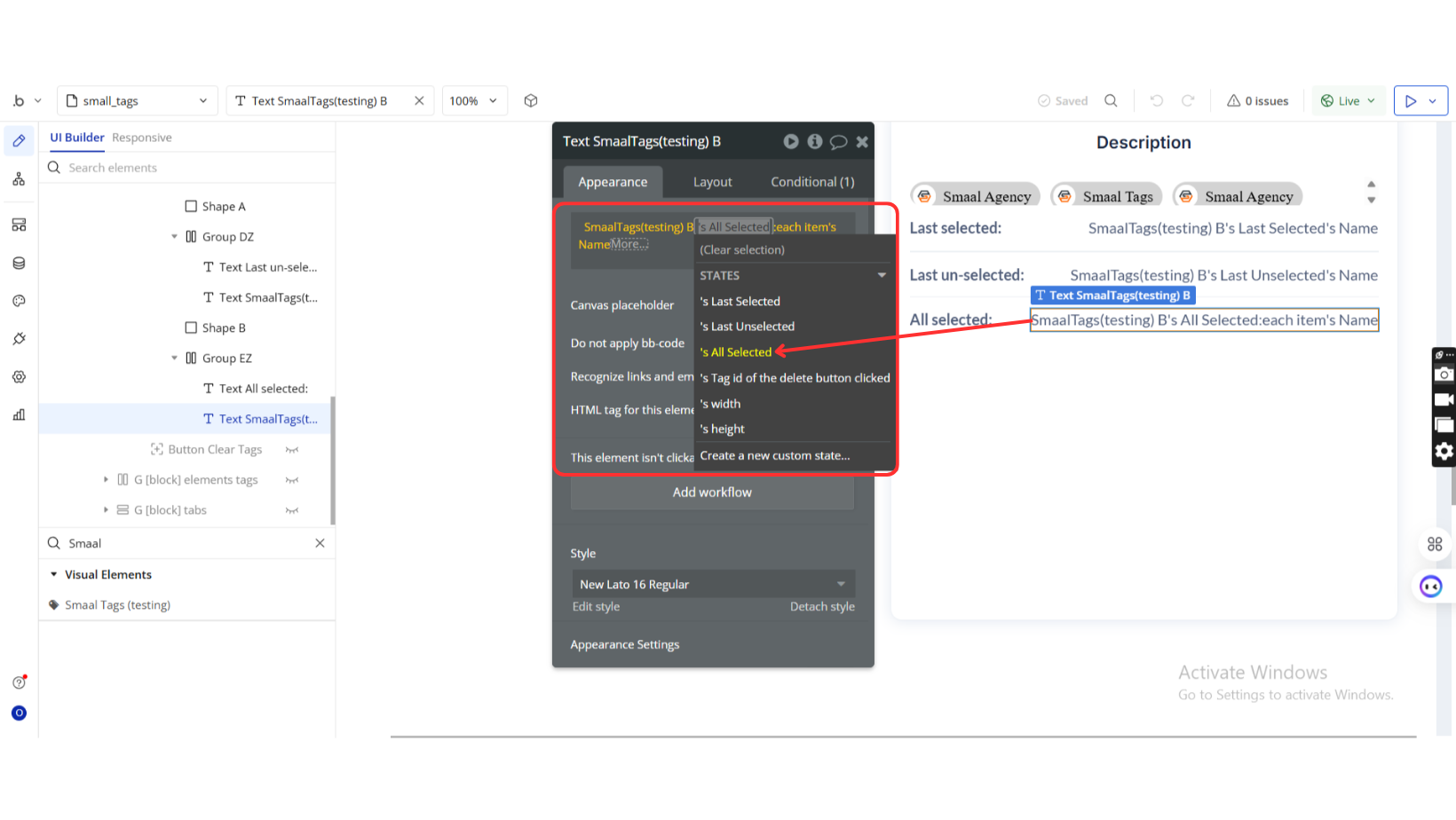Select 's Last Unselected from states menu
Image resolution: width=1456 pixels, height=820 pixels.
tap(747, 327)
